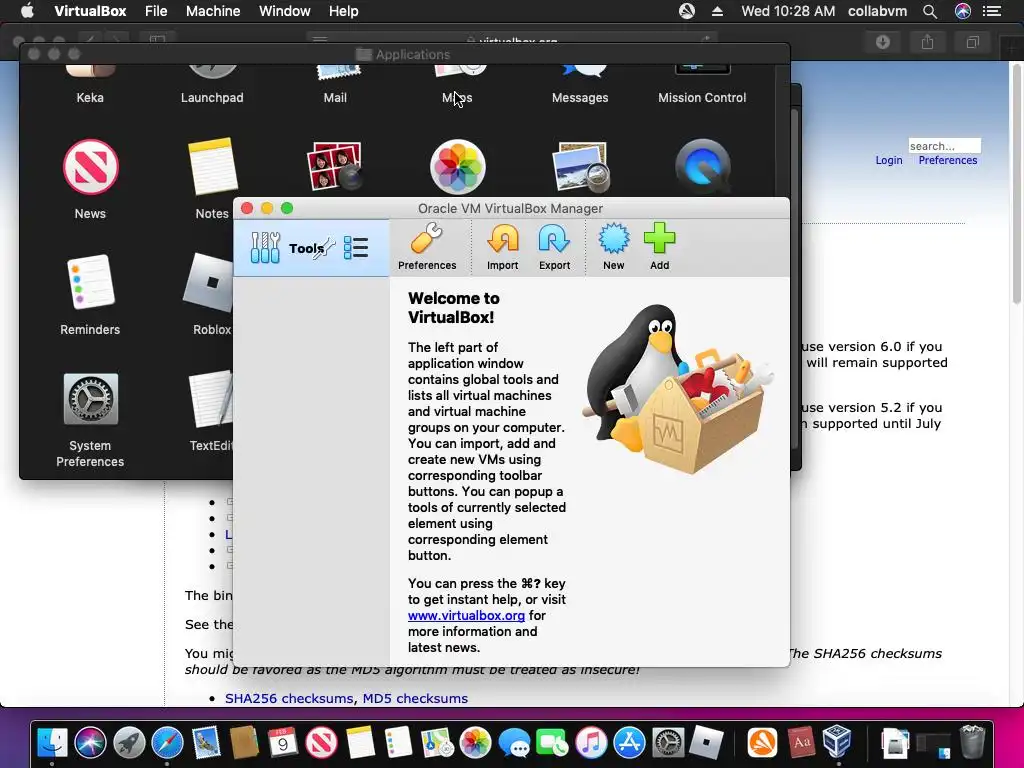Open the VirtualBox app menu
1024x768 pixels.
90,11
